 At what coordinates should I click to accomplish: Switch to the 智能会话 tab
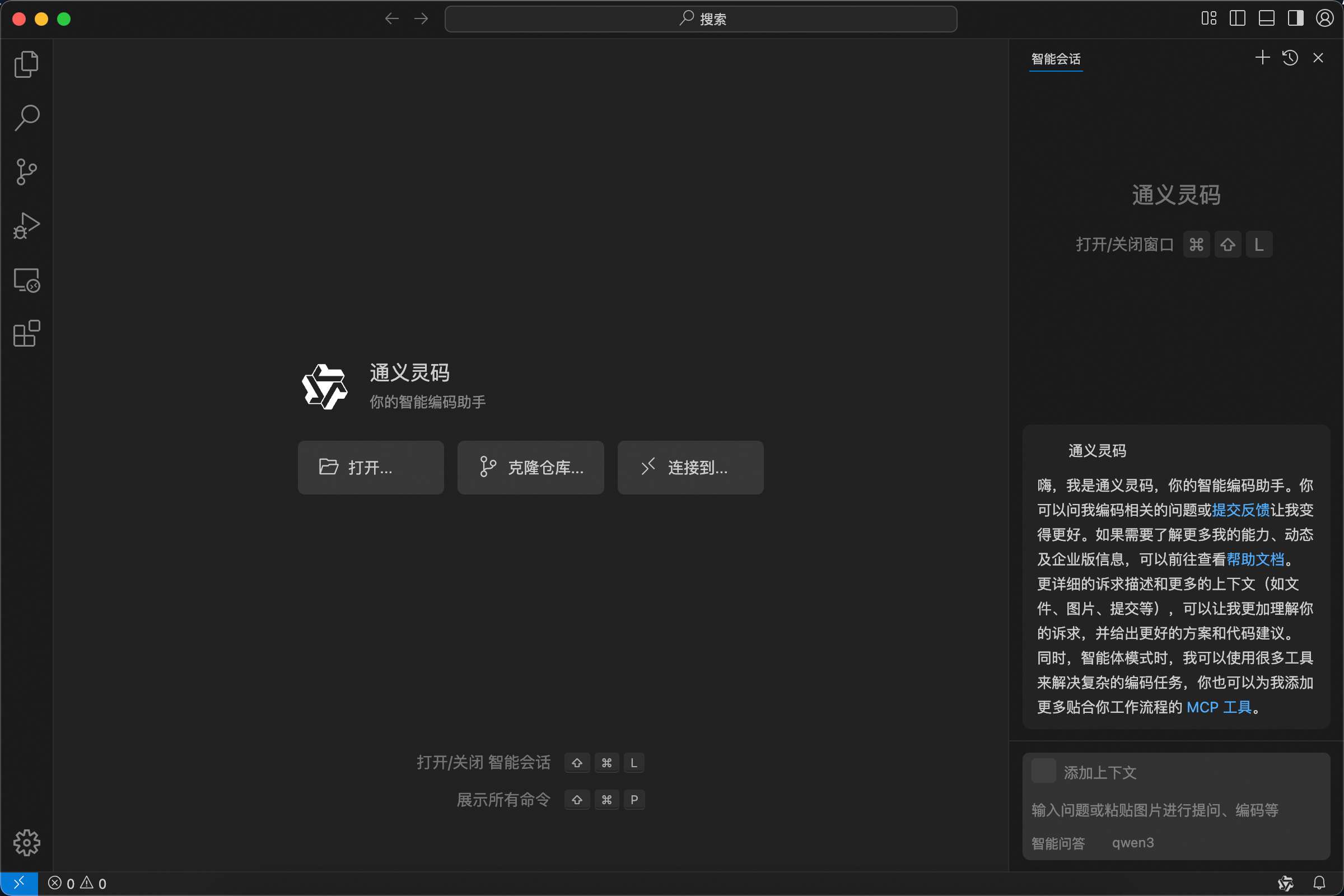(x=1056, y=58)
